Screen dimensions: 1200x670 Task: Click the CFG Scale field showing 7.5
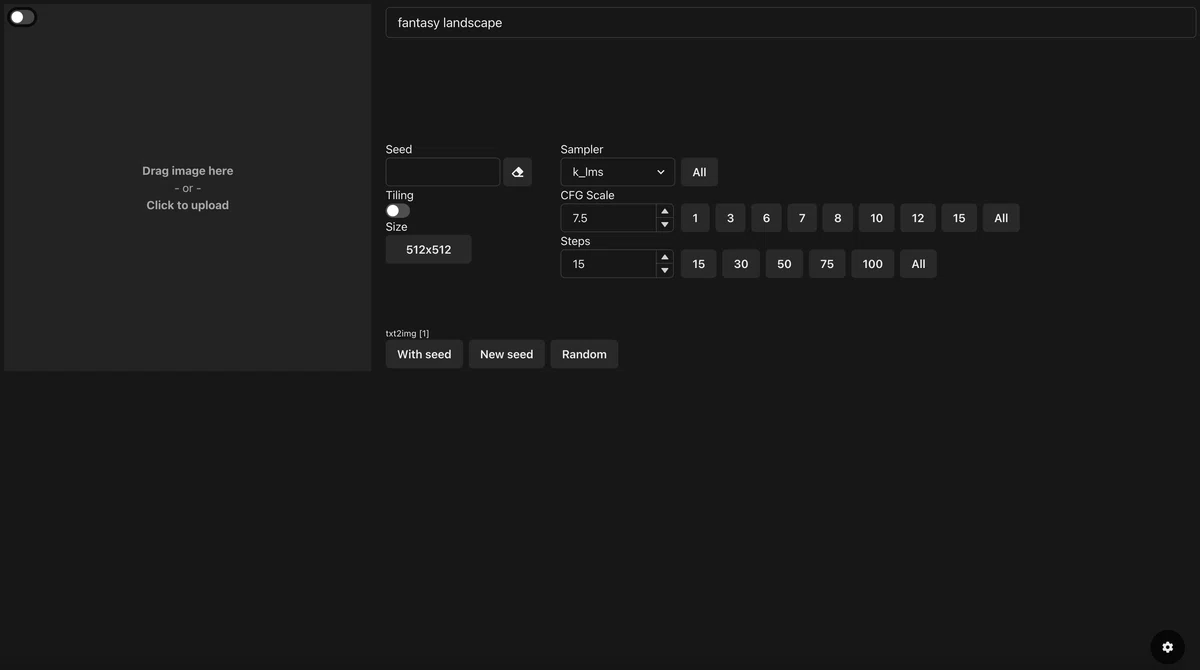pyautogui.click(x=609, y=218)
